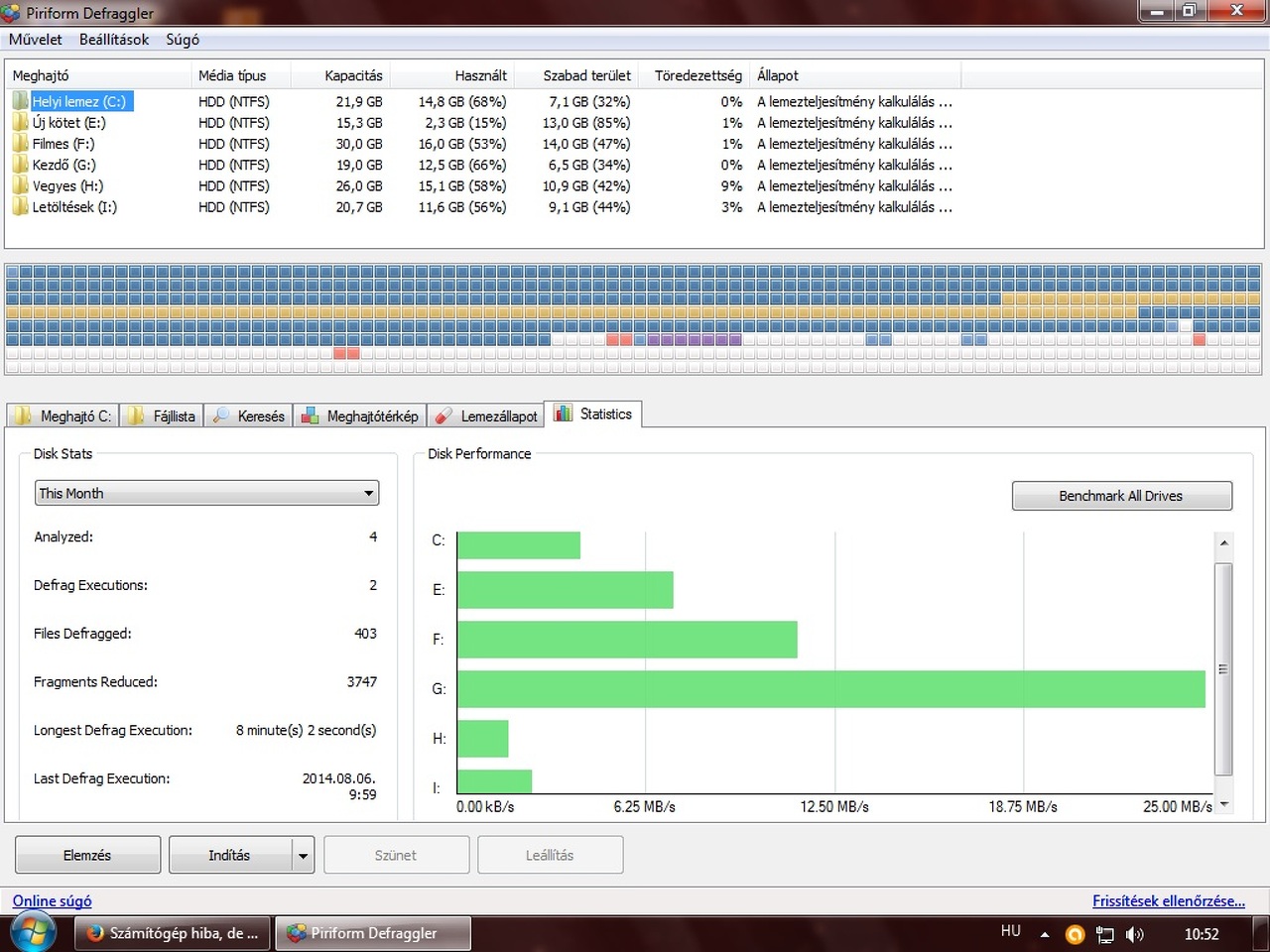
Task: Click the drive map icon on Meghajtótérkép tab
Action: tap(311, 416)
